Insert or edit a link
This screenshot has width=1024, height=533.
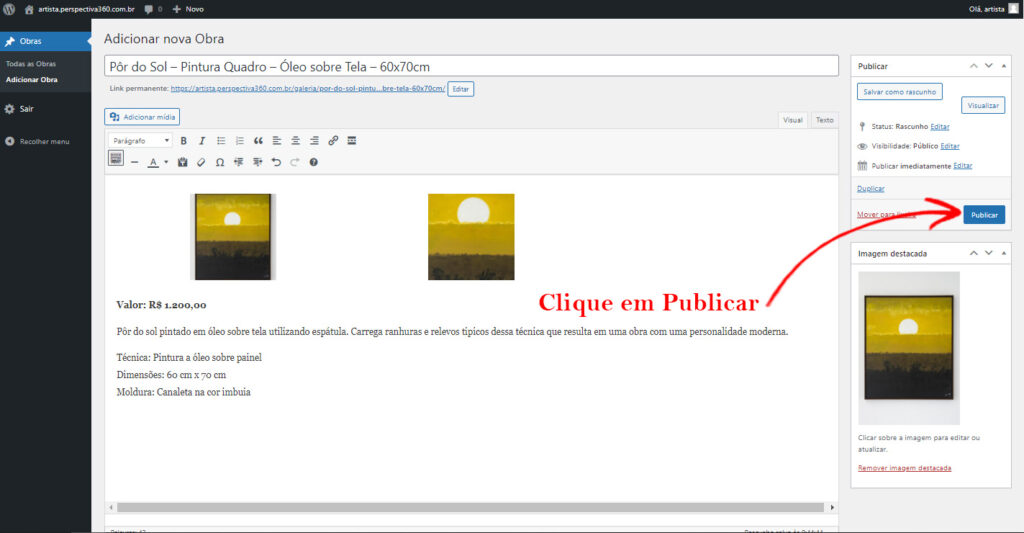[x=333, y=140]
